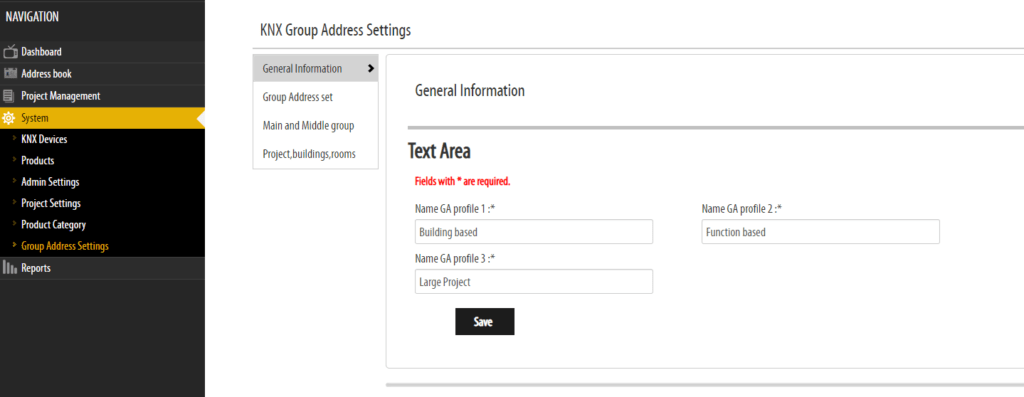The width and height of the screenshot is (1024, 397).
Task: Go to Admin Settings
Action: (50, 182)
